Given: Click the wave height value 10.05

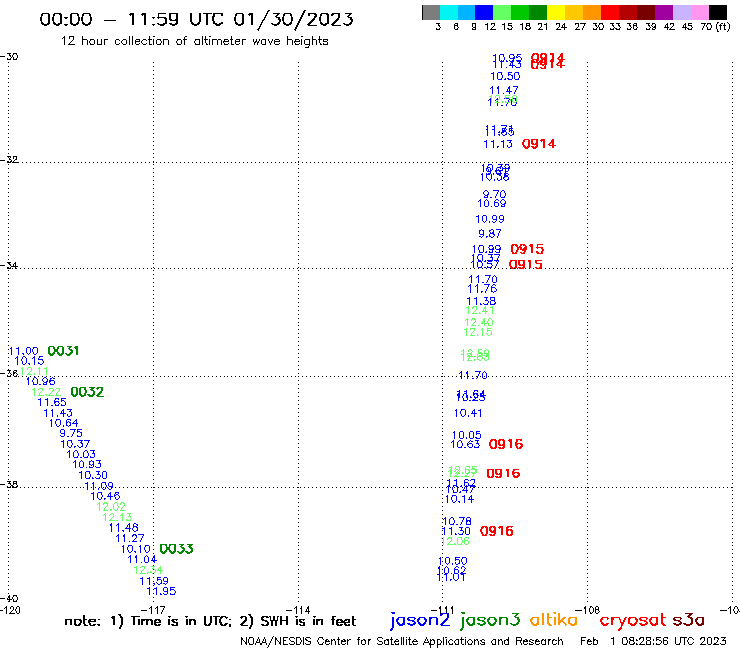Looking at the screenshot, I should click(467, 435).
